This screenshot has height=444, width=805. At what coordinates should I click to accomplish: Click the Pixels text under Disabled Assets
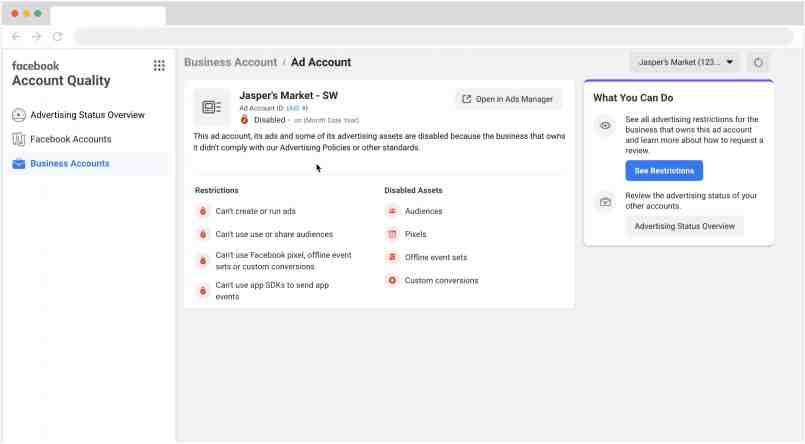tap(415, 234)
